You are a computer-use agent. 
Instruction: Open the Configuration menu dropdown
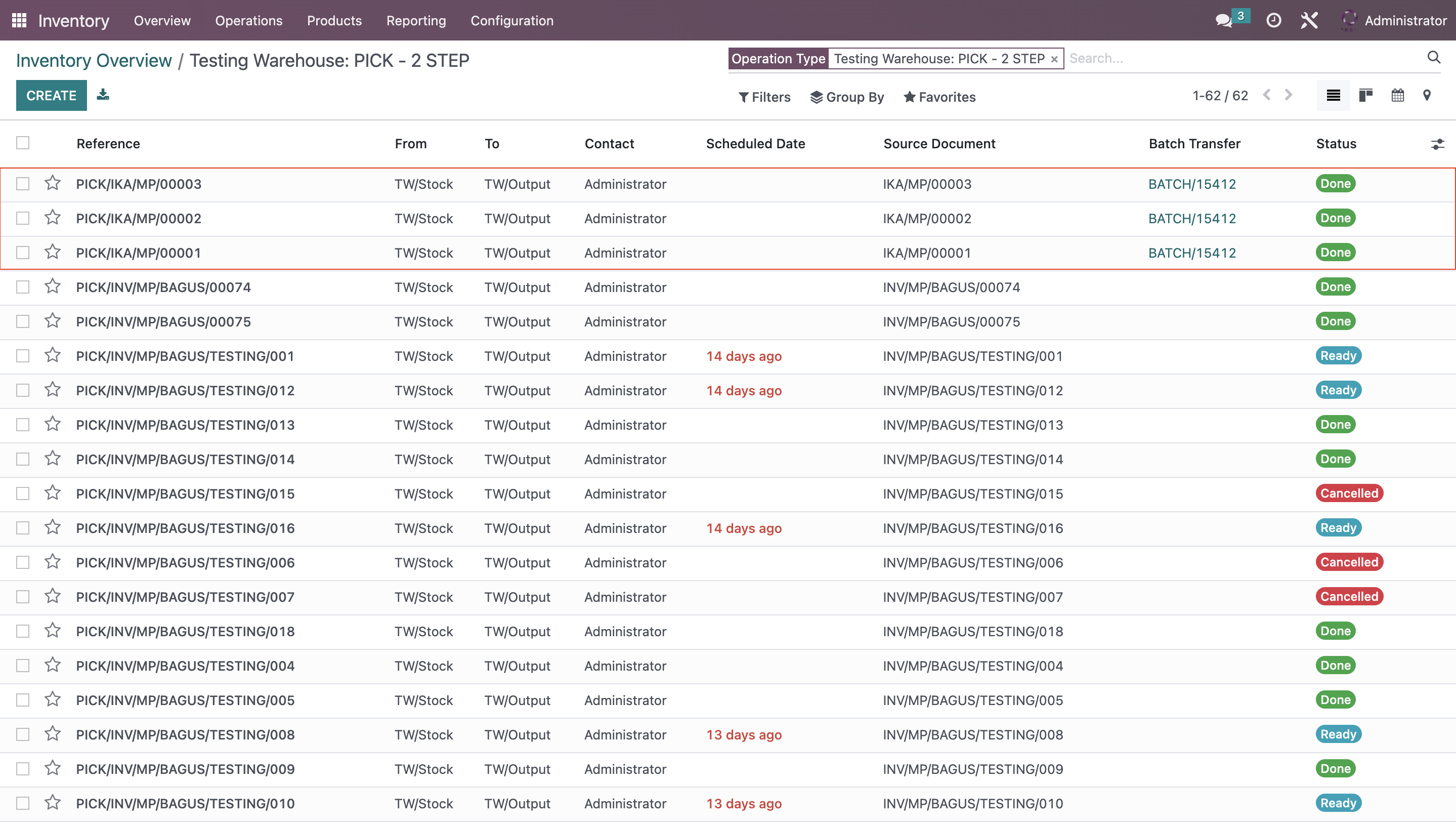click(x=512, y=20)
